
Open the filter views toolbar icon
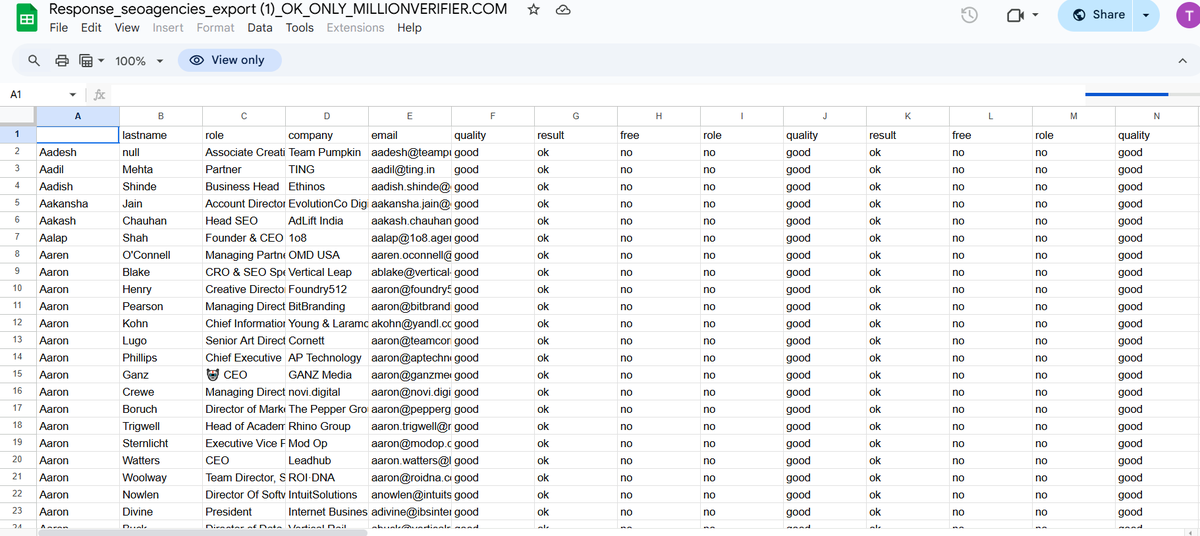pos(86,61)
